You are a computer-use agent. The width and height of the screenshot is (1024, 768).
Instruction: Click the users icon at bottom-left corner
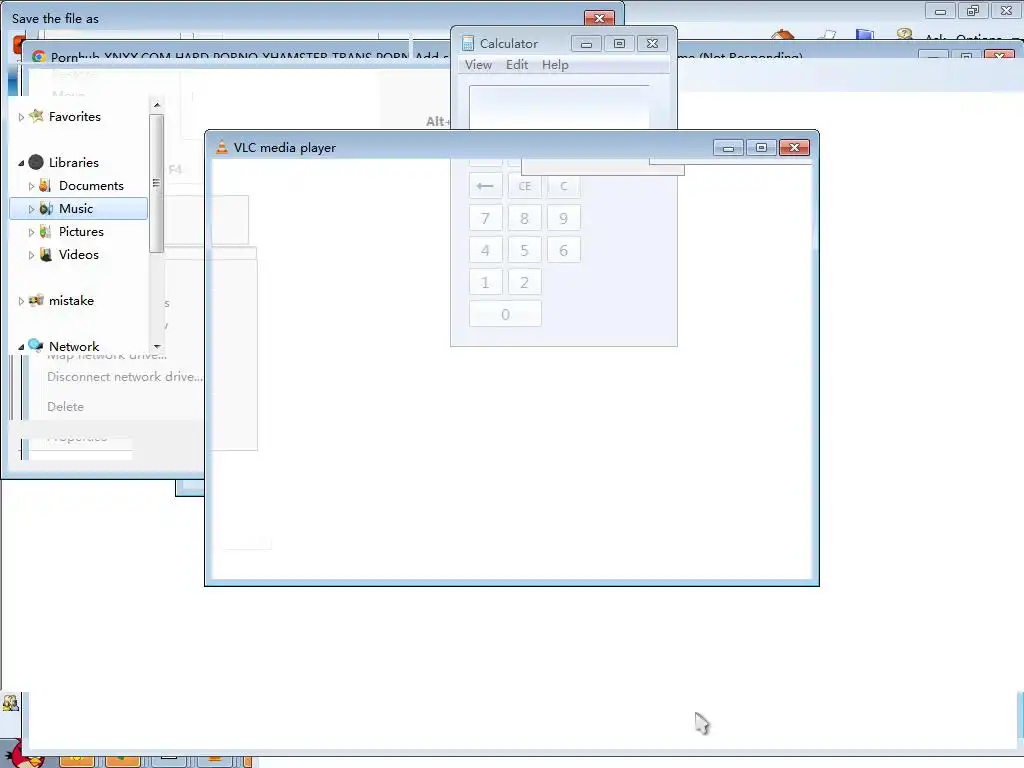[x=10, y=703]
